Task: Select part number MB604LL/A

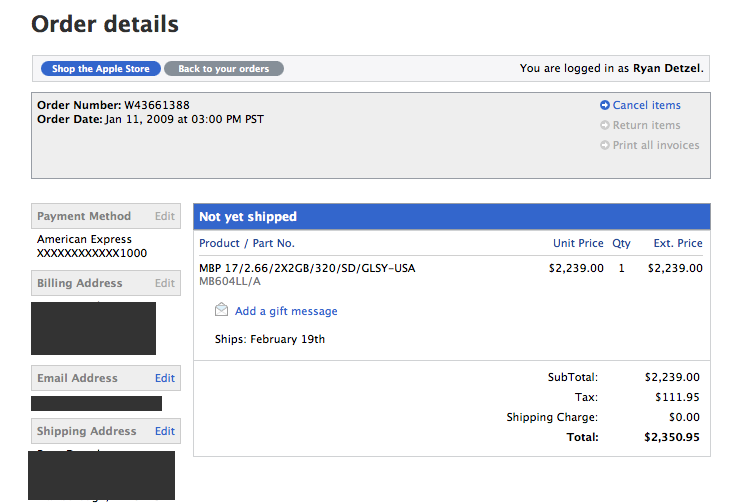Action: click(230, 281)
